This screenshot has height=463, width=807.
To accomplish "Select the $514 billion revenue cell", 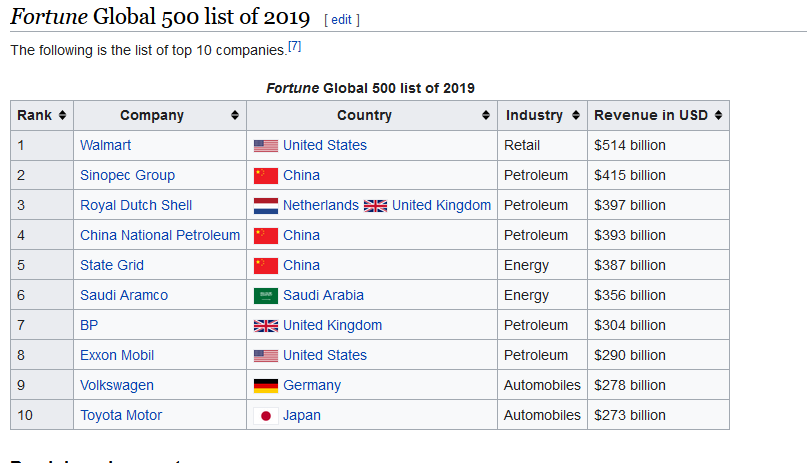I will (658, 145).
